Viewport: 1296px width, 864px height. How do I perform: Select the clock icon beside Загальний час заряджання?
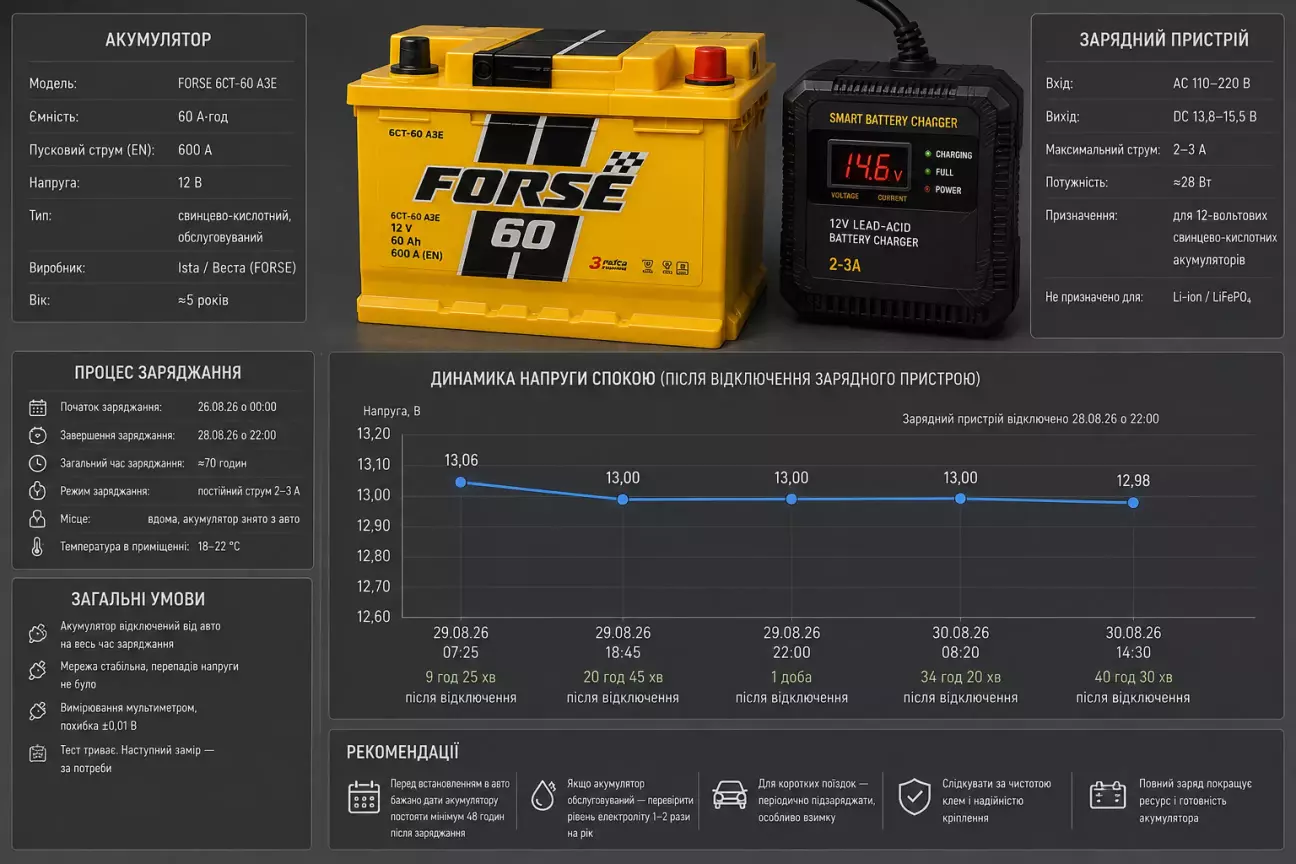pyautogui.click(x=38, y=463)
